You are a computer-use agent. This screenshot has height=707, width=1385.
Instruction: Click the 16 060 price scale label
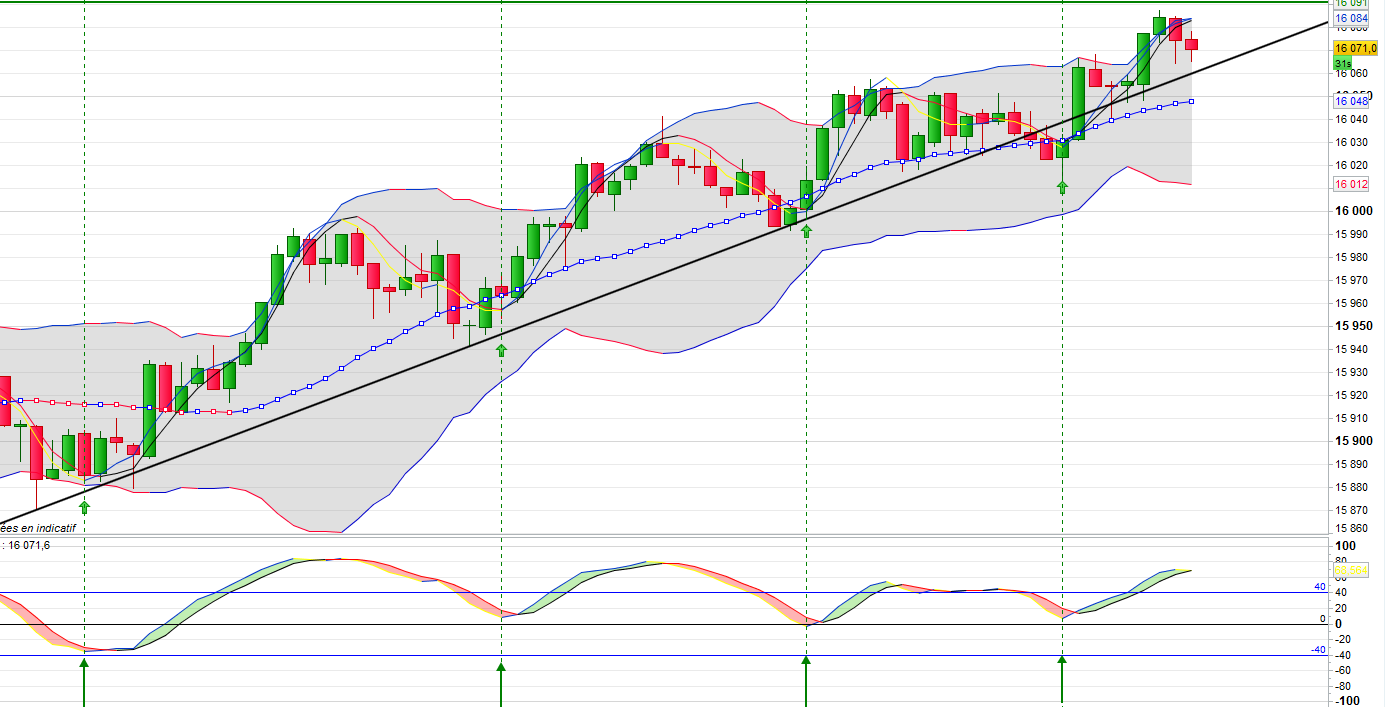pyautogui.click(x=1353, y=73)
